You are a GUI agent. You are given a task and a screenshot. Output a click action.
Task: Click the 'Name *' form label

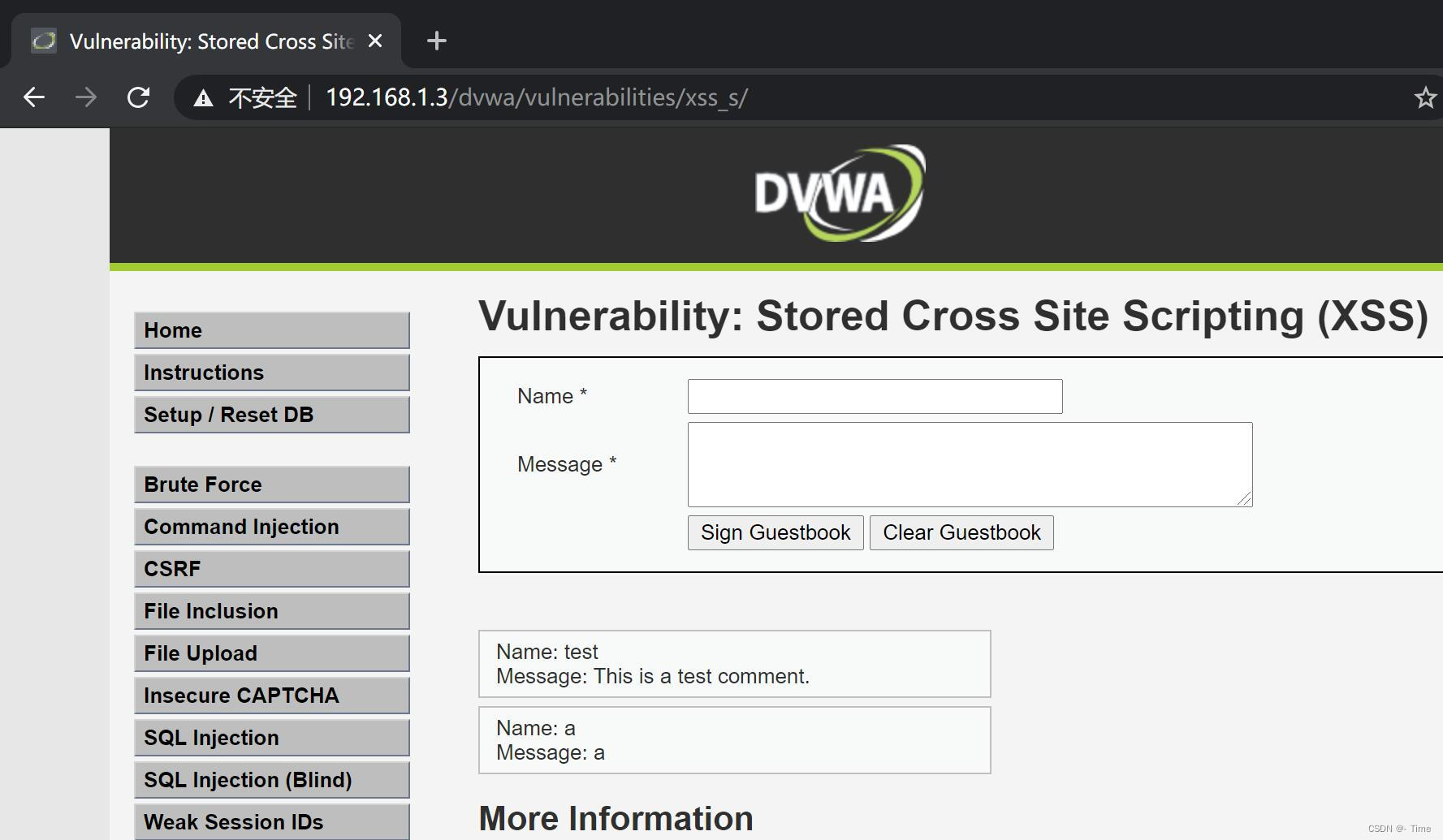(x=552, y=396)
